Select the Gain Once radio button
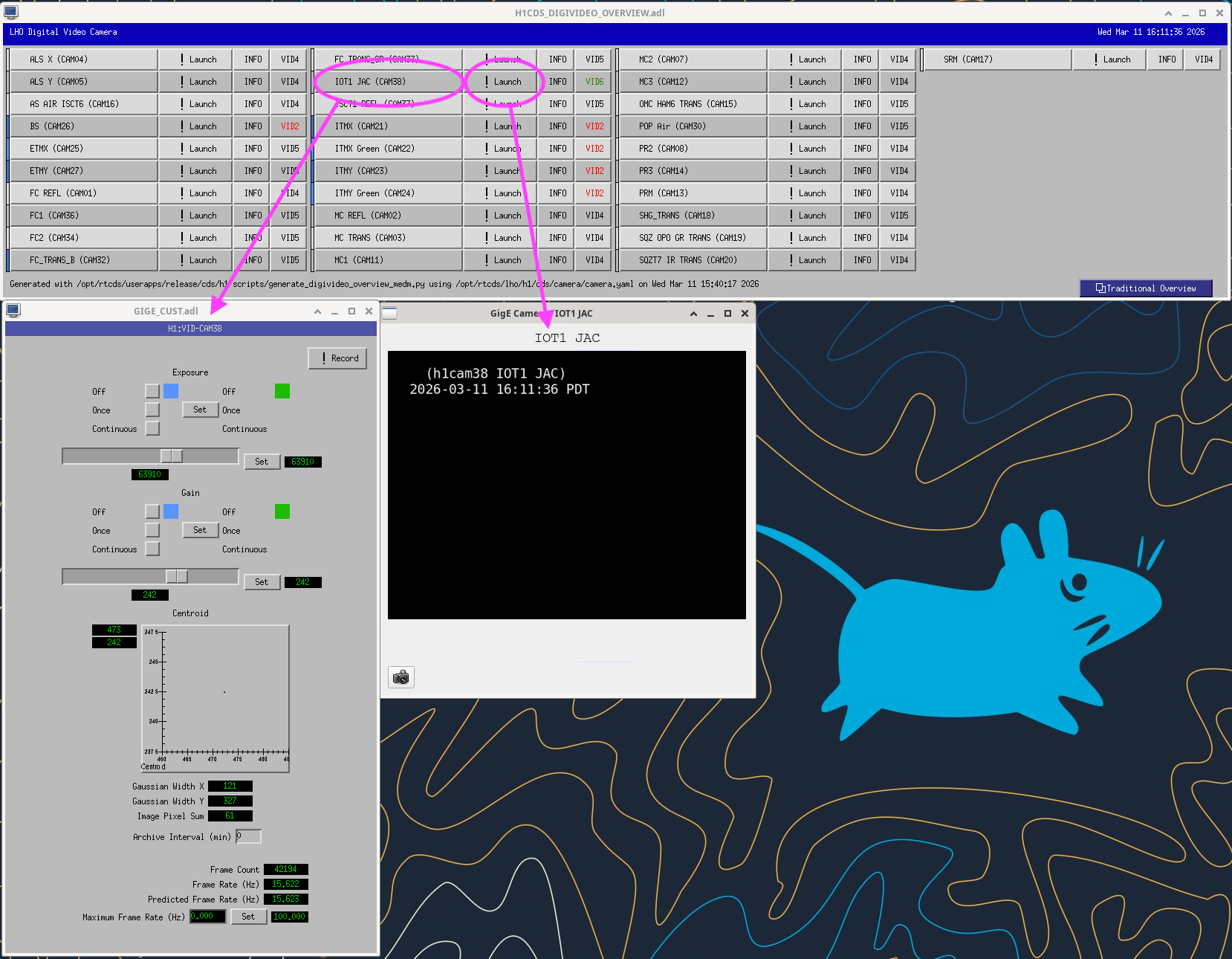This screenshot has height=959, width=1232. tap(152, 530)
